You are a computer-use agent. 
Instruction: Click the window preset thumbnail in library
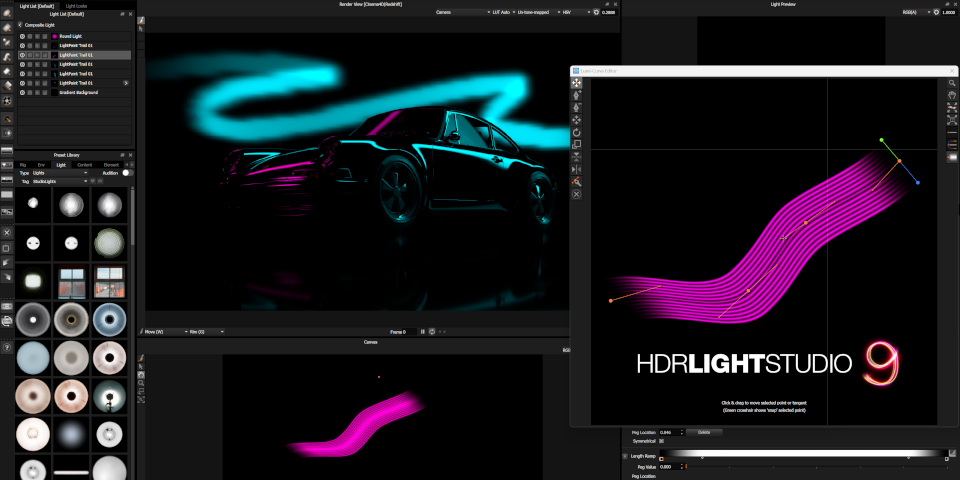coord(70,282)
